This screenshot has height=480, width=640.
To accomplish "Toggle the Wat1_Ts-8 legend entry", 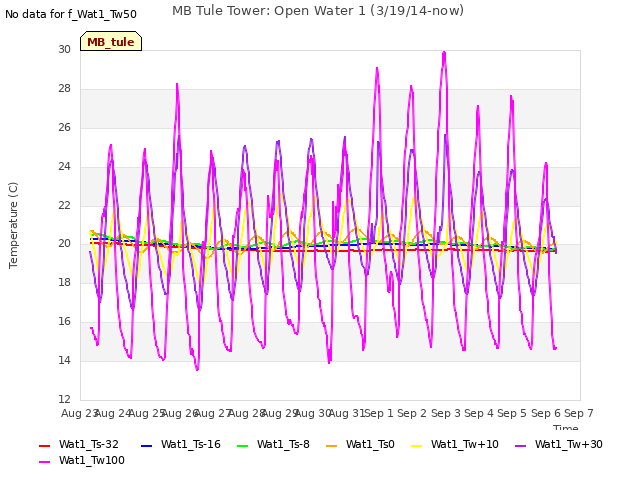I will tap(273, 444).
